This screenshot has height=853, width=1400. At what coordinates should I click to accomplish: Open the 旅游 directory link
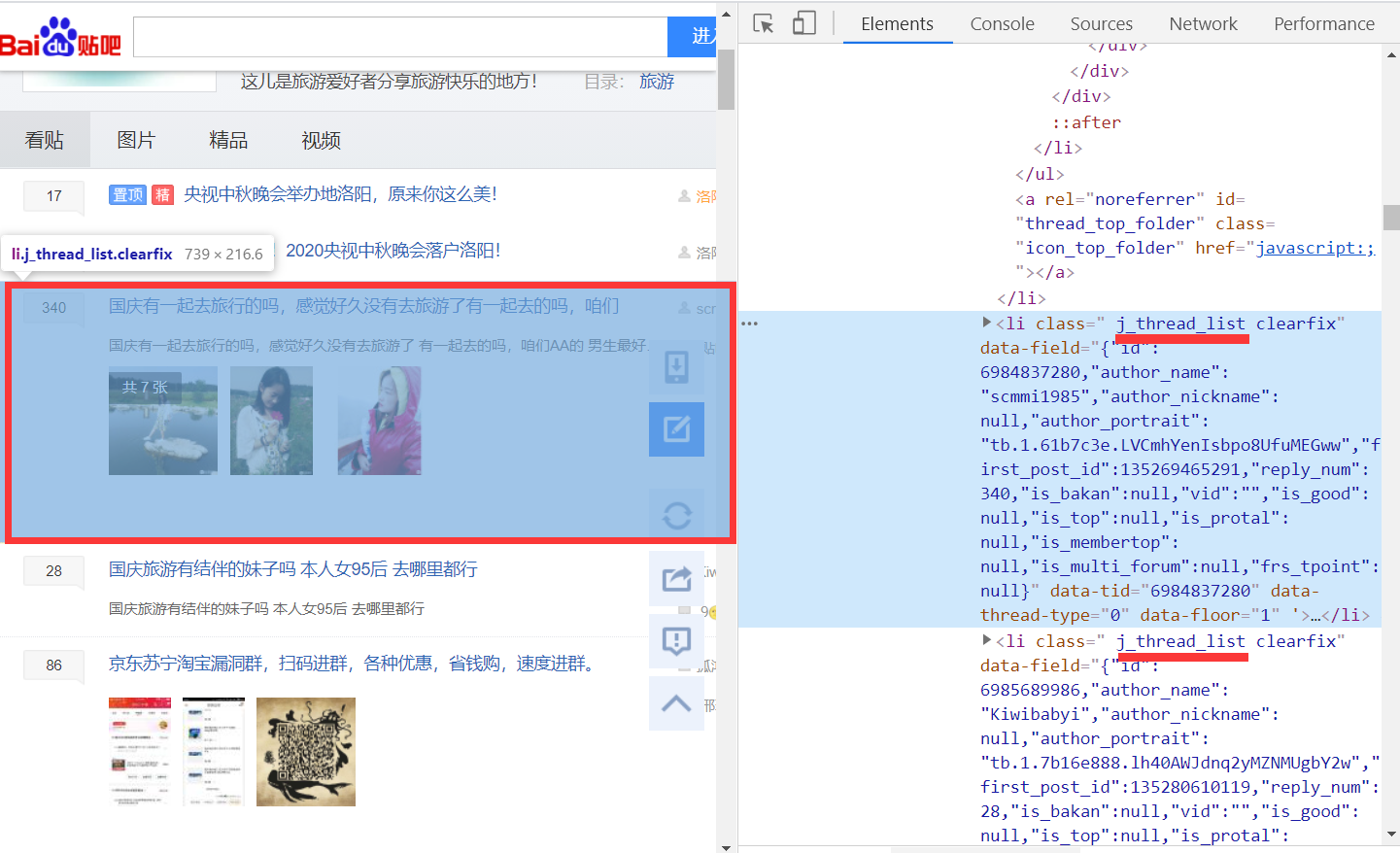pyautogui.click(x=657, y=82)
